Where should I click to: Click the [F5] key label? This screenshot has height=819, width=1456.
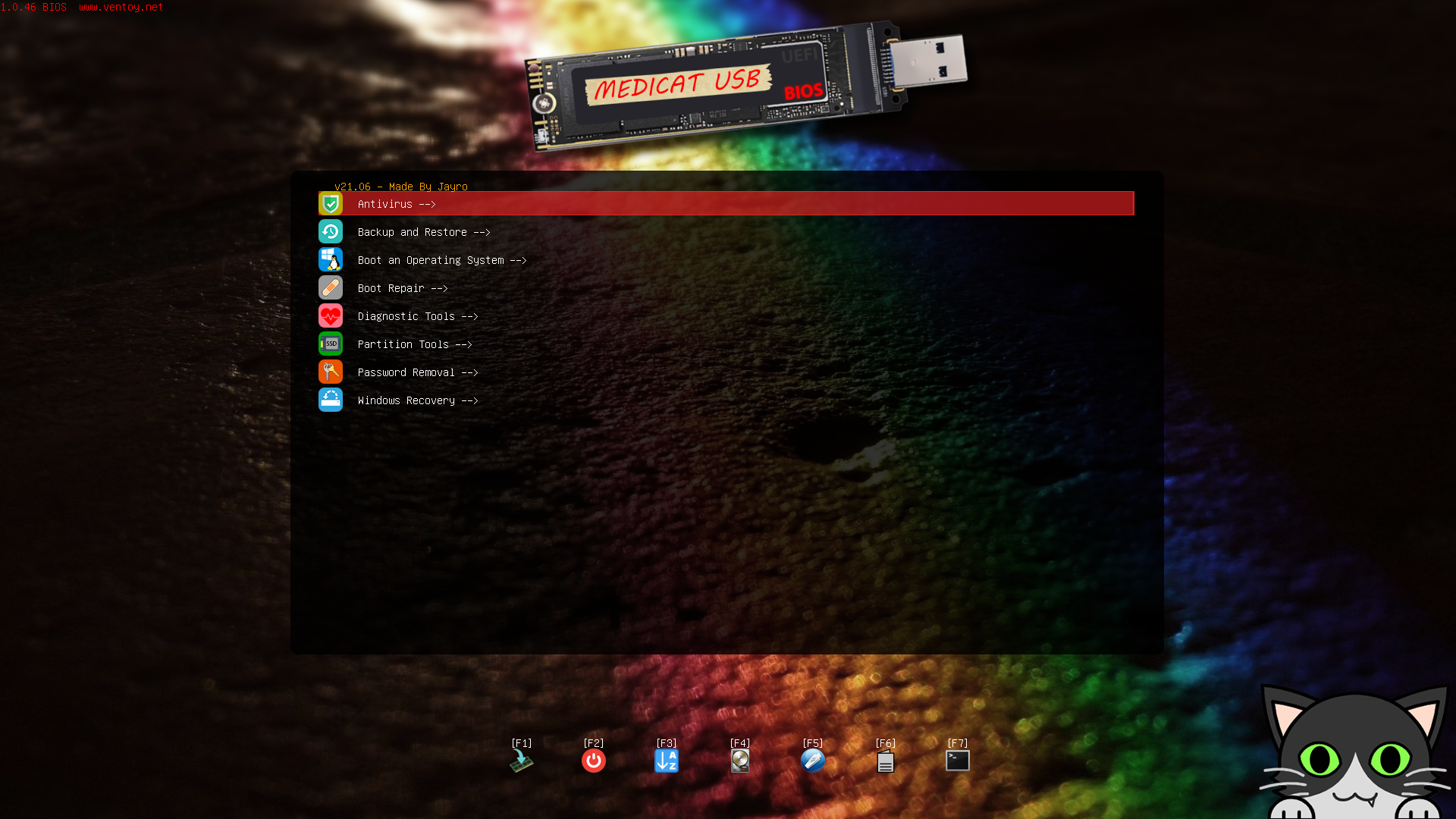pyautogui.click(x=813, y=743)
